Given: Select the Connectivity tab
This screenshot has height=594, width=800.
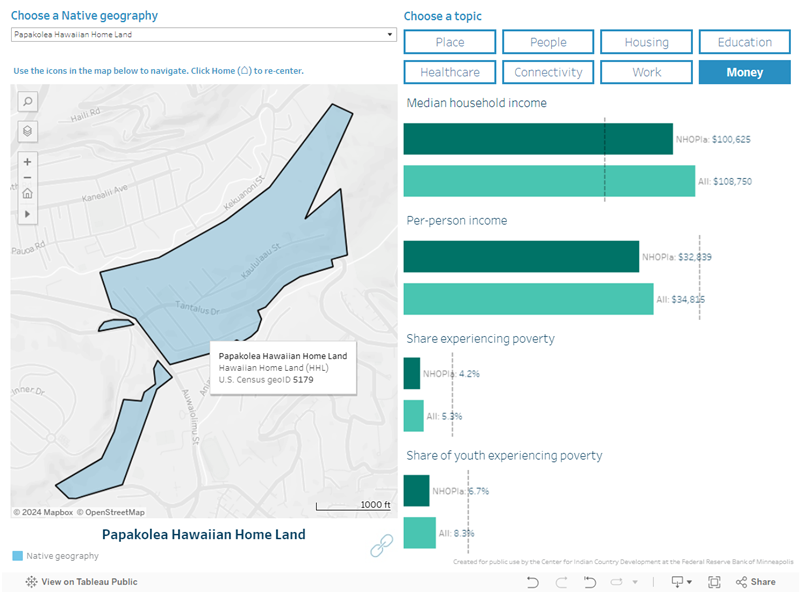Looking at the screenshot, I should [x=548, y=72].
